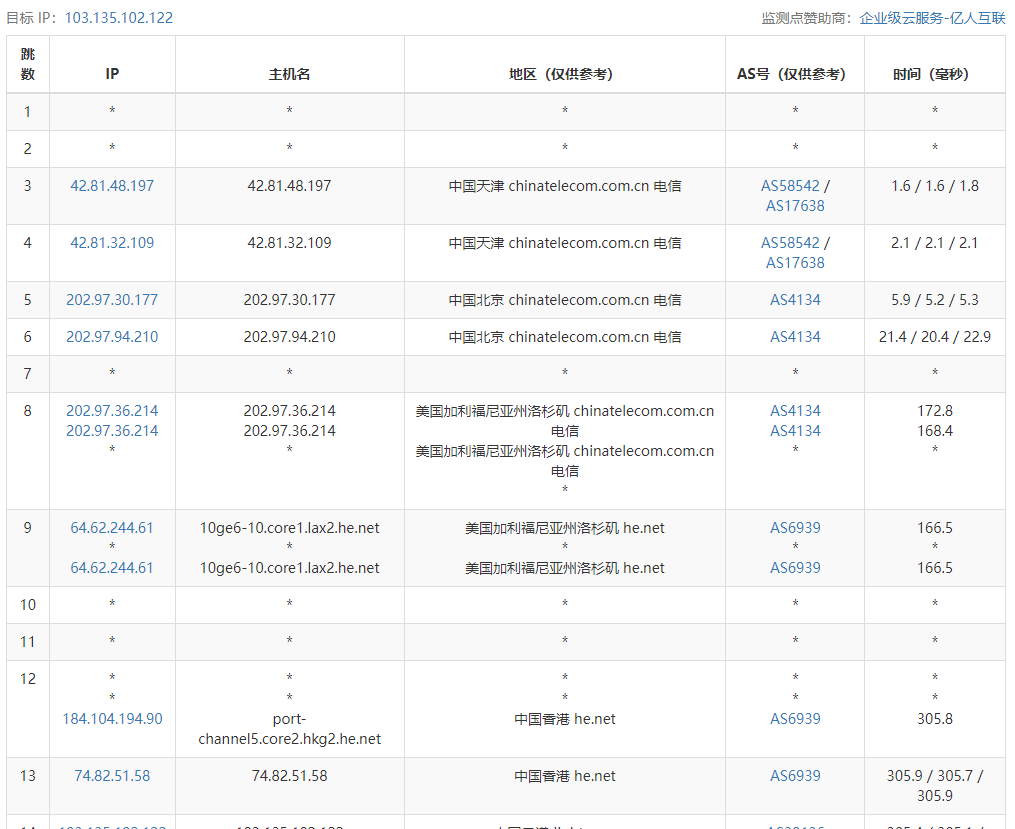Click hop 12 region 中国香港 he.net
This screenshot has width=1015, height=829.
click(564, 719)
